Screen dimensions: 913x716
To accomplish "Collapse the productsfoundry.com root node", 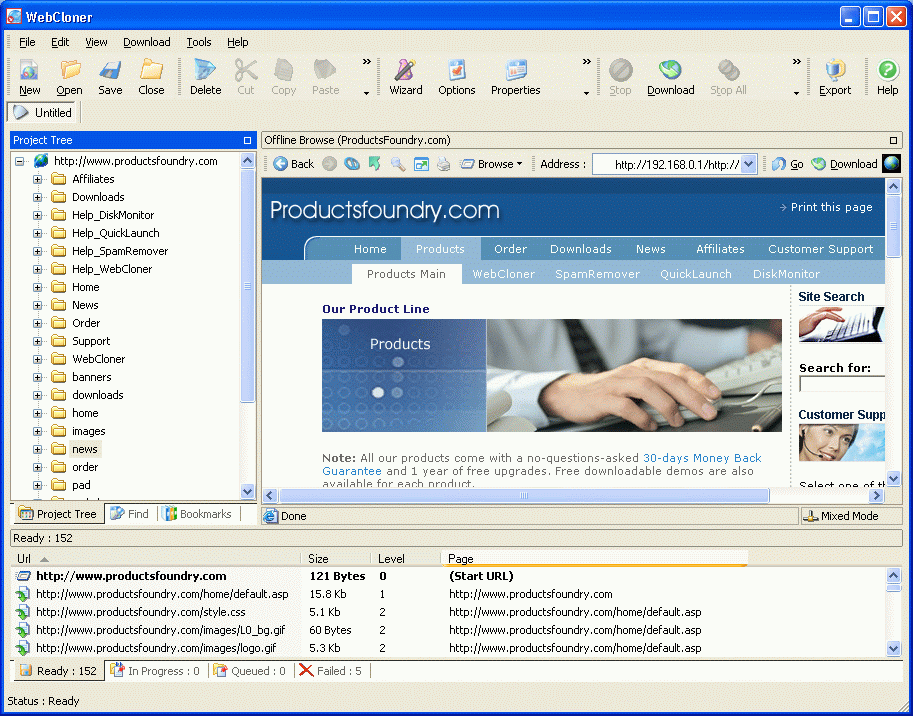I will click(19, 161).
